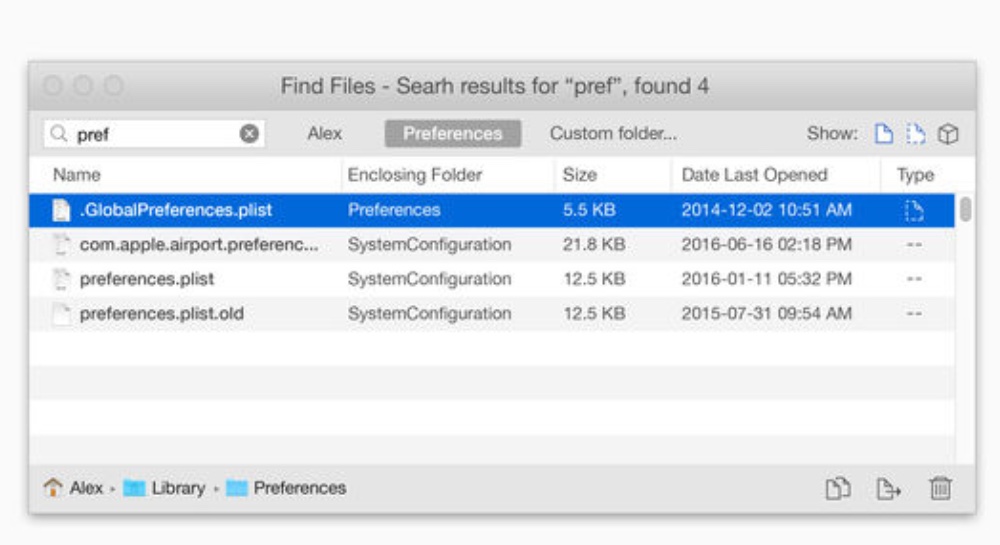This screenshot has width=1000, height=545.
Task: Click the trash icon to delete file
Action: [940, 488]
